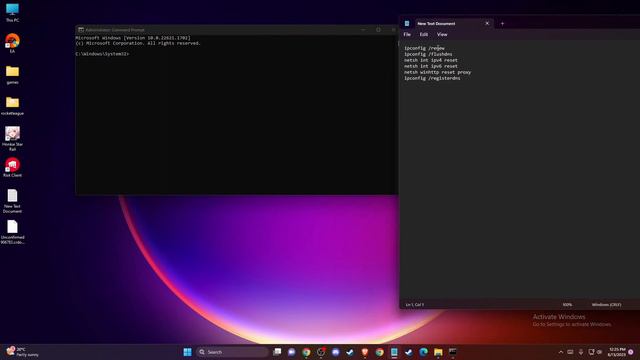
Task: Minimize the Administrator Command Prompt window
Action: 363,30
